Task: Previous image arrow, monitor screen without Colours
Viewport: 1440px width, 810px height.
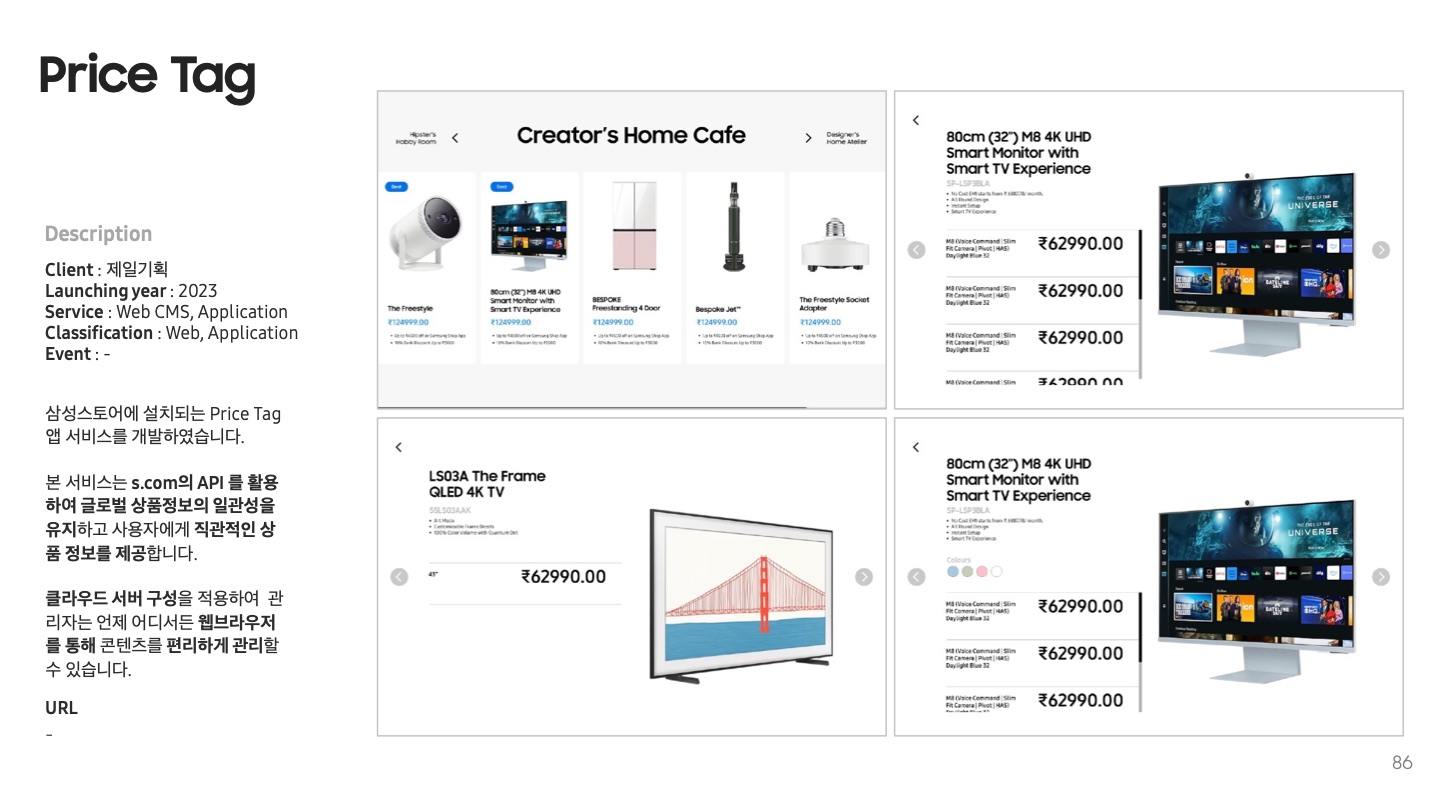Action: coord(916,250)
